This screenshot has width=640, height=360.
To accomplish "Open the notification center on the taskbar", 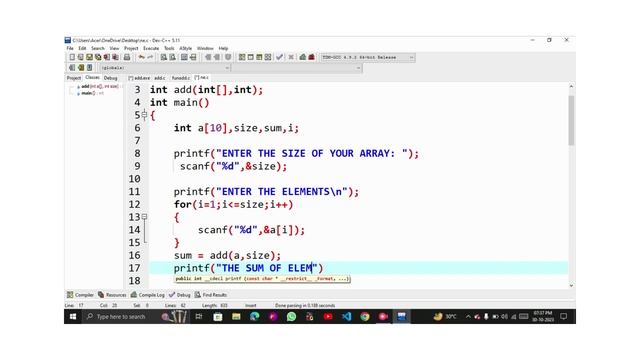I will (564, 316).
